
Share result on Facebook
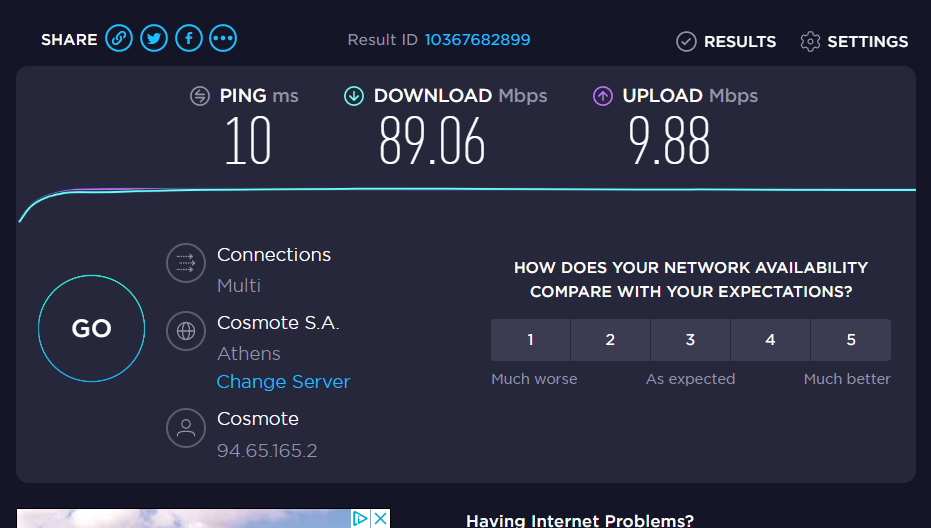189,39
